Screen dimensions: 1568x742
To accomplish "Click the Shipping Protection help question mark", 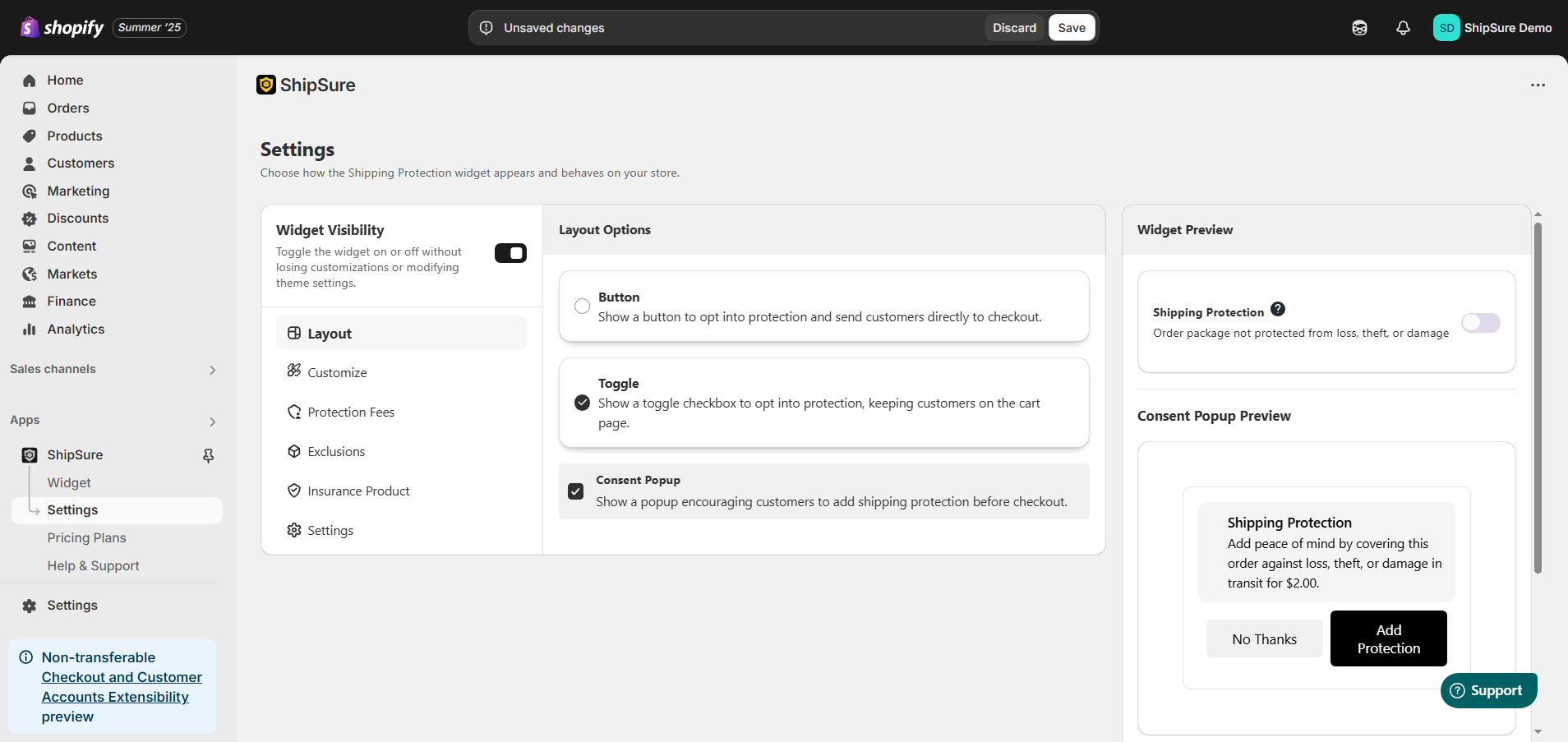I will point(1278,309).
